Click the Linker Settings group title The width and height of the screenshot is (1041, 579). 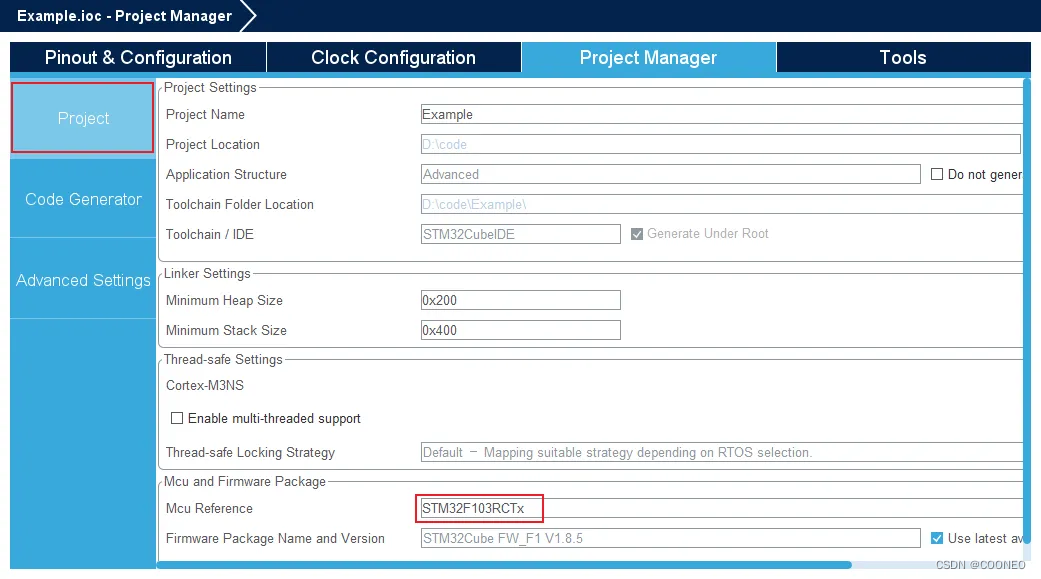tap(207, 274)
